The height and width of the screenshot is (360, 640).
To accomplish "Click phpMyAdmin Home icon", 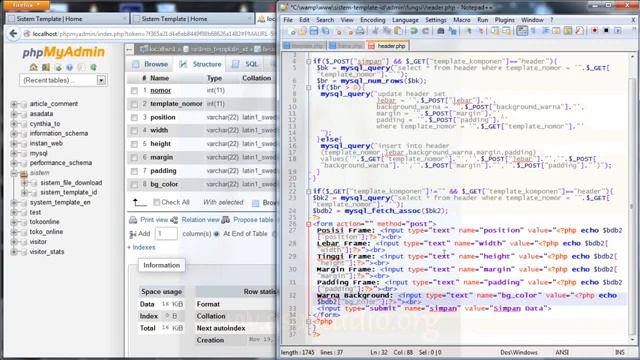I will (33, 67).
